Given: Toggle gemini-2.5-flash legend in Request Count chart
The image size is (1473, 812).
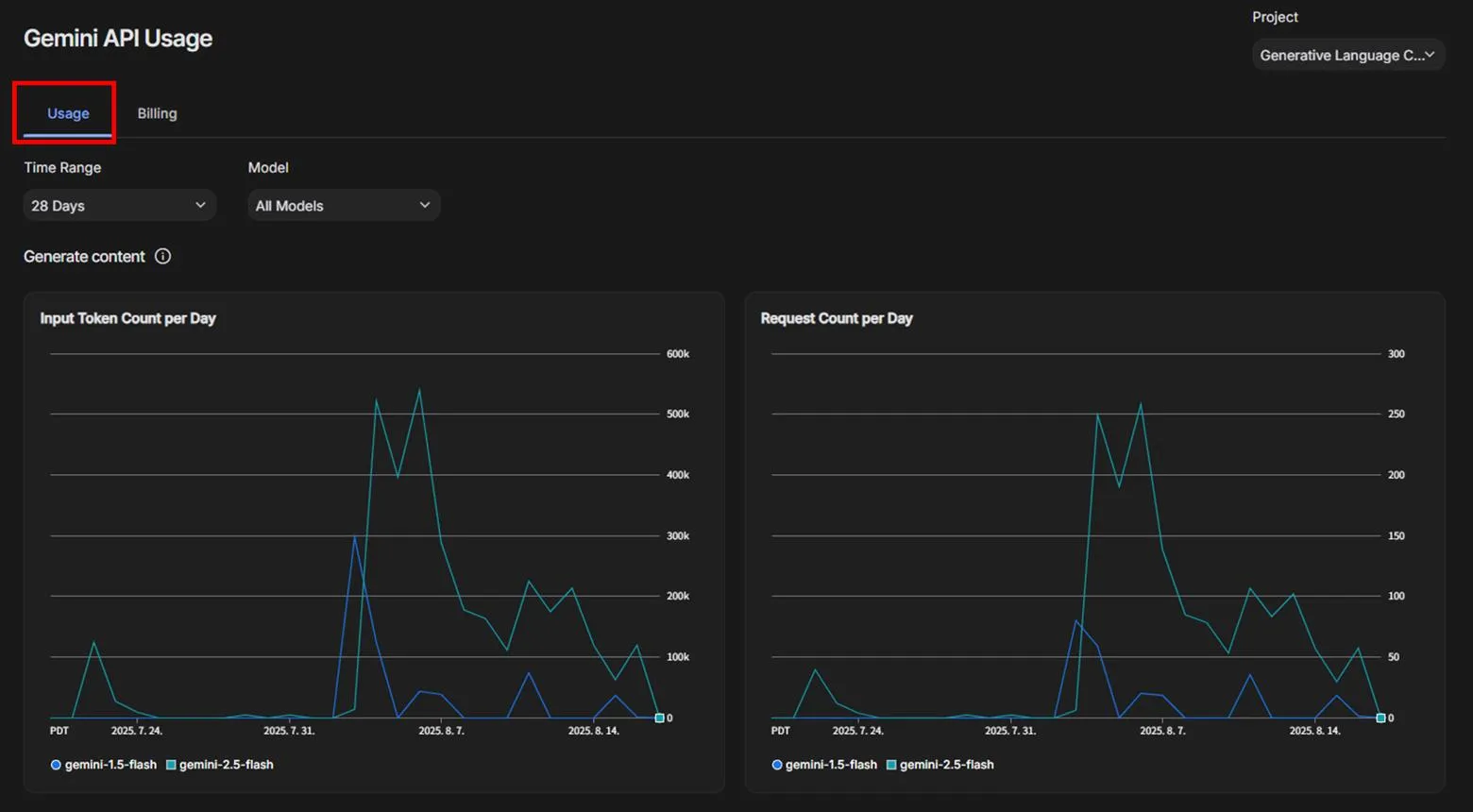Looking at the screenshot, I should [940, 765].
